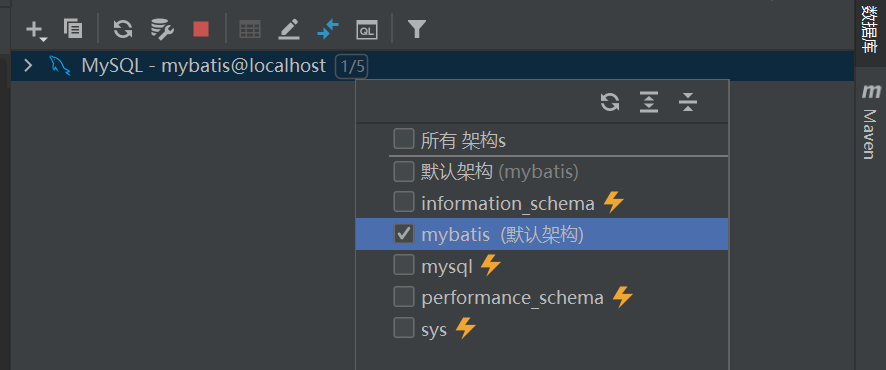
Task: Enable the information_schema checkbox
Action: point(403,202)
